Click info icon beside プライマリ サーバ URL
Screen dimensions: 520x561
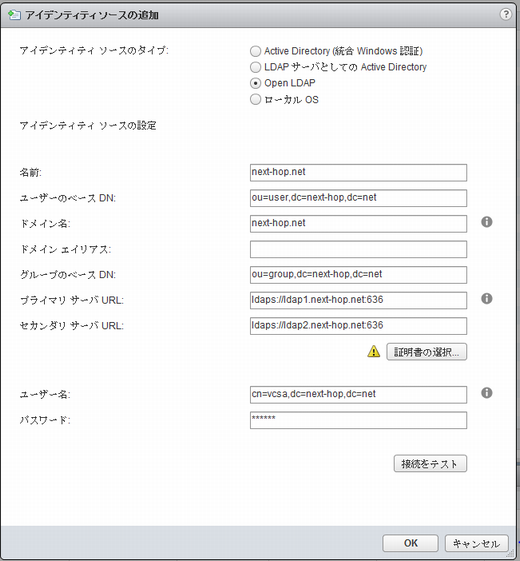coord(486,299)
